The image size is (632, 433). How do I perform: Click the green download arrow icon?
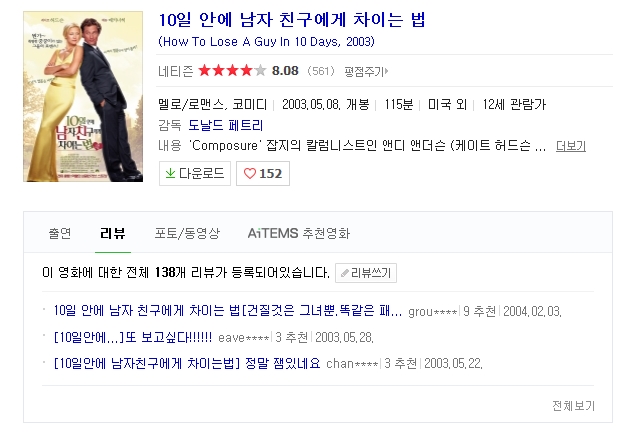tap(170, 173)
